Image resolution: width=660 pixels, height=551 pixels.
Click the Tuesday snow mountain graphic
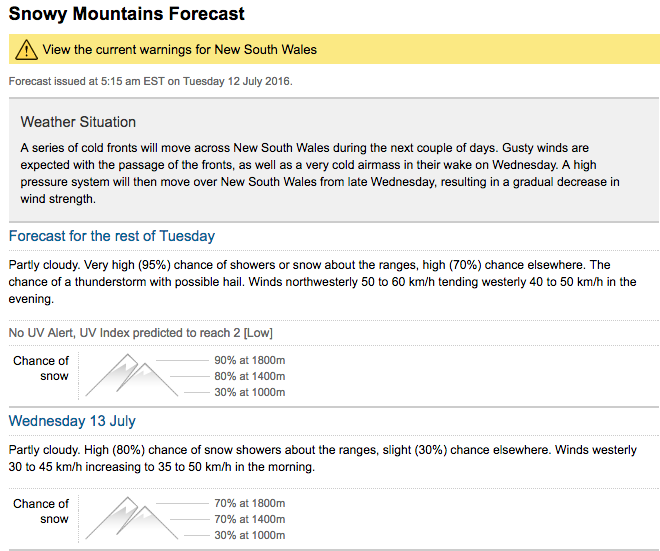click(x=132, y=375)
